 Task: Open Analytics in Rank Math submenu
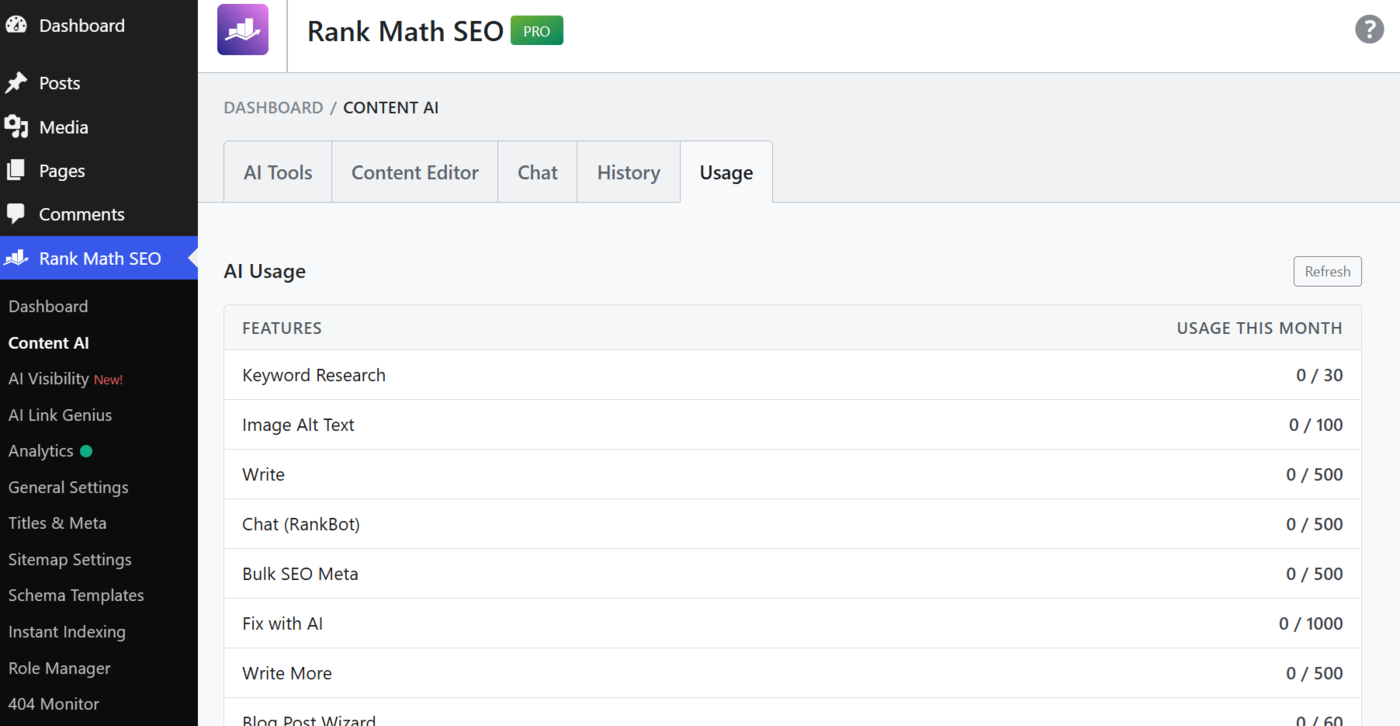point(41,451)
